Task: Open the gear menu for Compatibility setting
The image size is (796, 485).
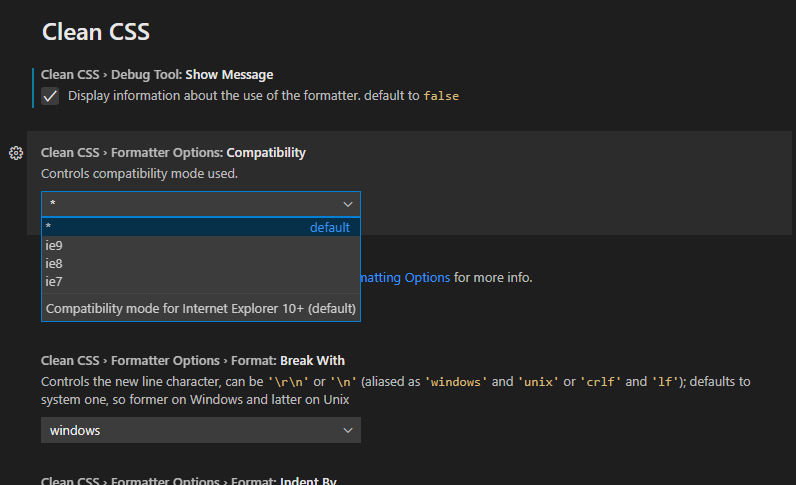Action: (16, 153)
